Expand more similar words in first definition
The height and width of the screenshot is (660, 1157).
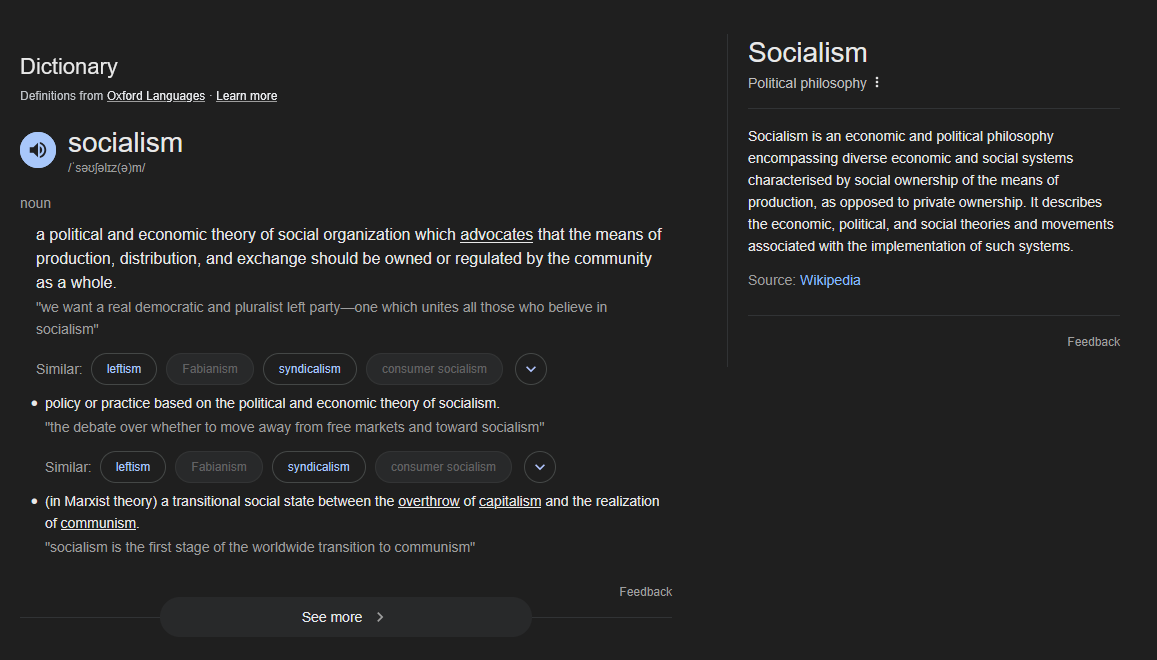(x=531, y=369)
